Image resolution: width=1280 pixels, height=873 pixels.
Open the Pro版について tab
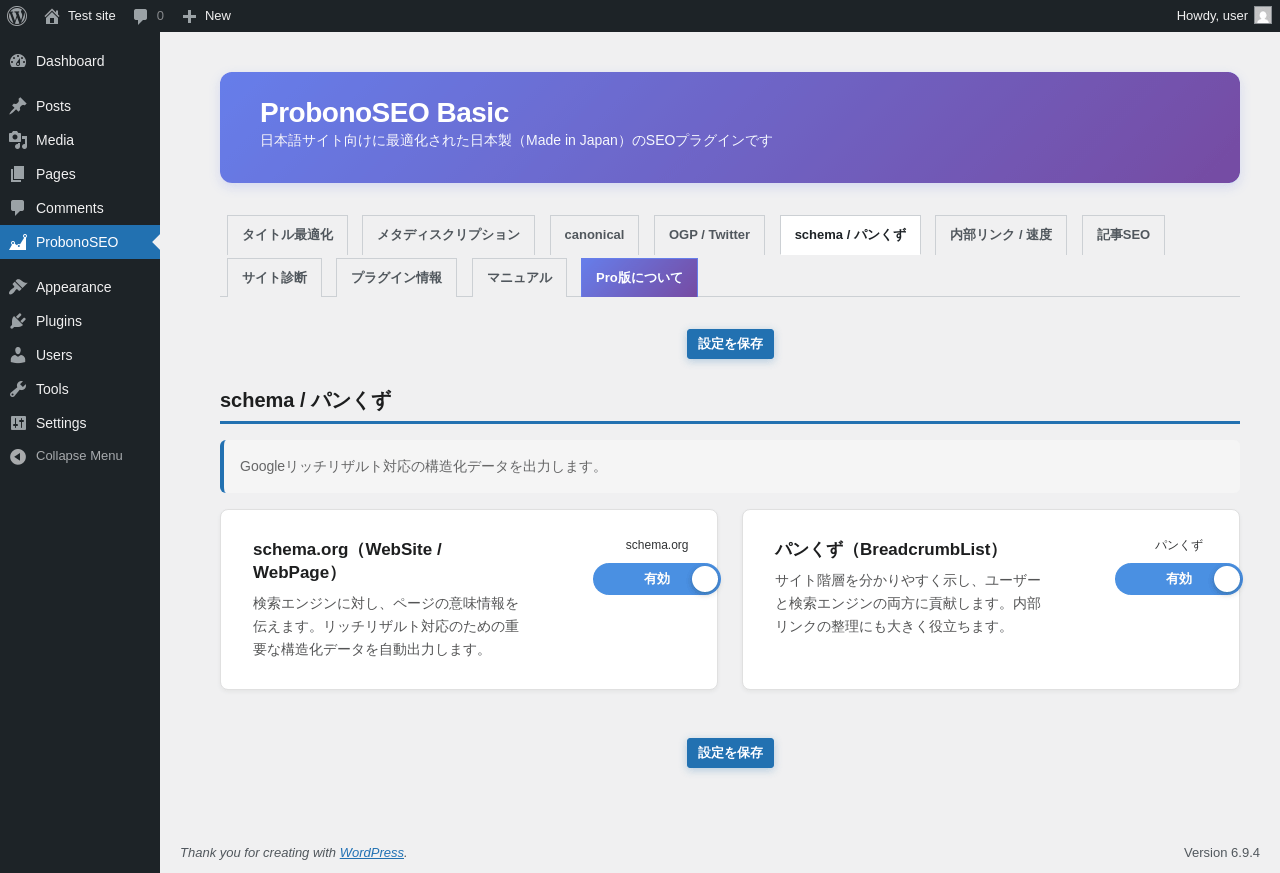pyautogui.click(x=639, y=278)
